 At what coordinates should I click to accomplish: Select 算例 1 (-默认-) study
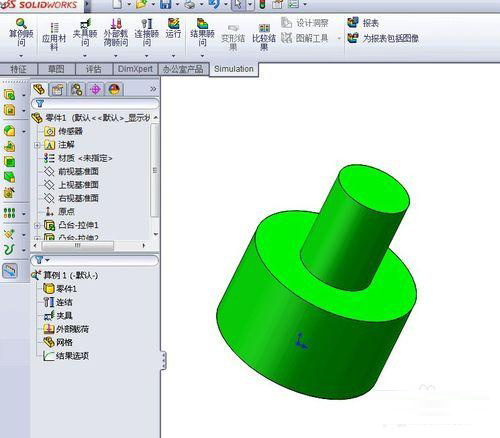pyautogui.click(x=65, y=275)
